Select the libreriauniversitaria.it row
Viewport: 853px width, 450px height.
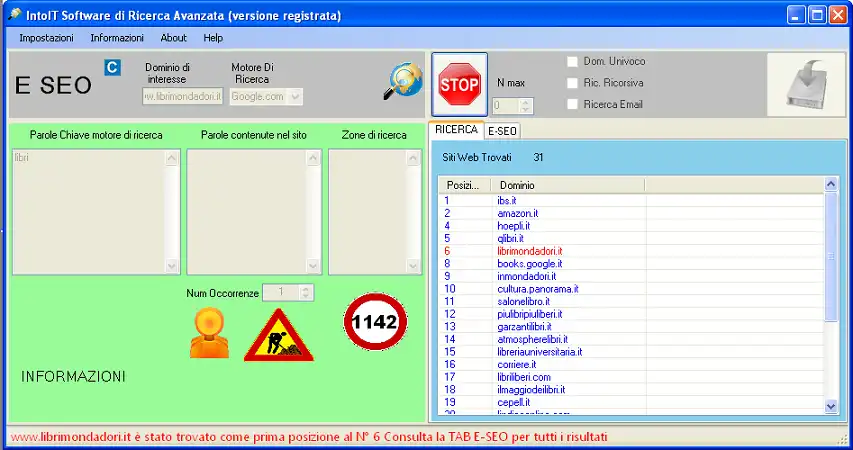pyautogui.click(x=631, y=352)
